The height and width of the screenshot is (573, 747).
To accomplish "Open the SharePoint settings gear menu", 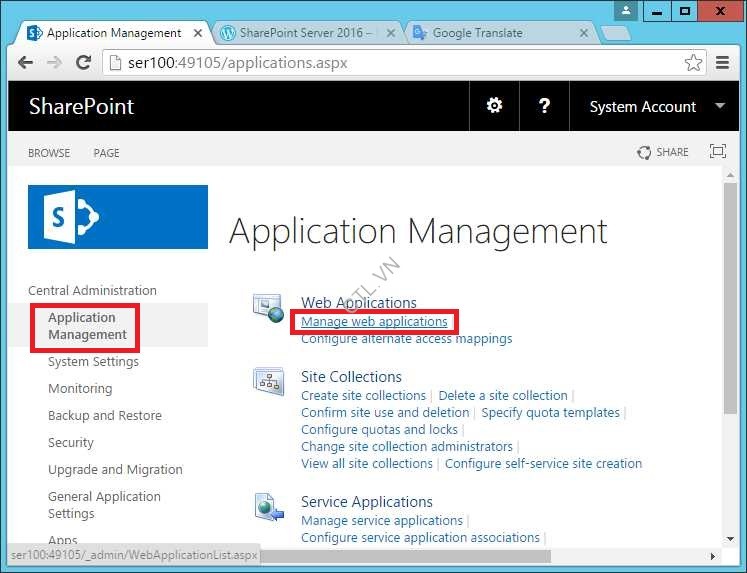I will [x=494, y=106].
